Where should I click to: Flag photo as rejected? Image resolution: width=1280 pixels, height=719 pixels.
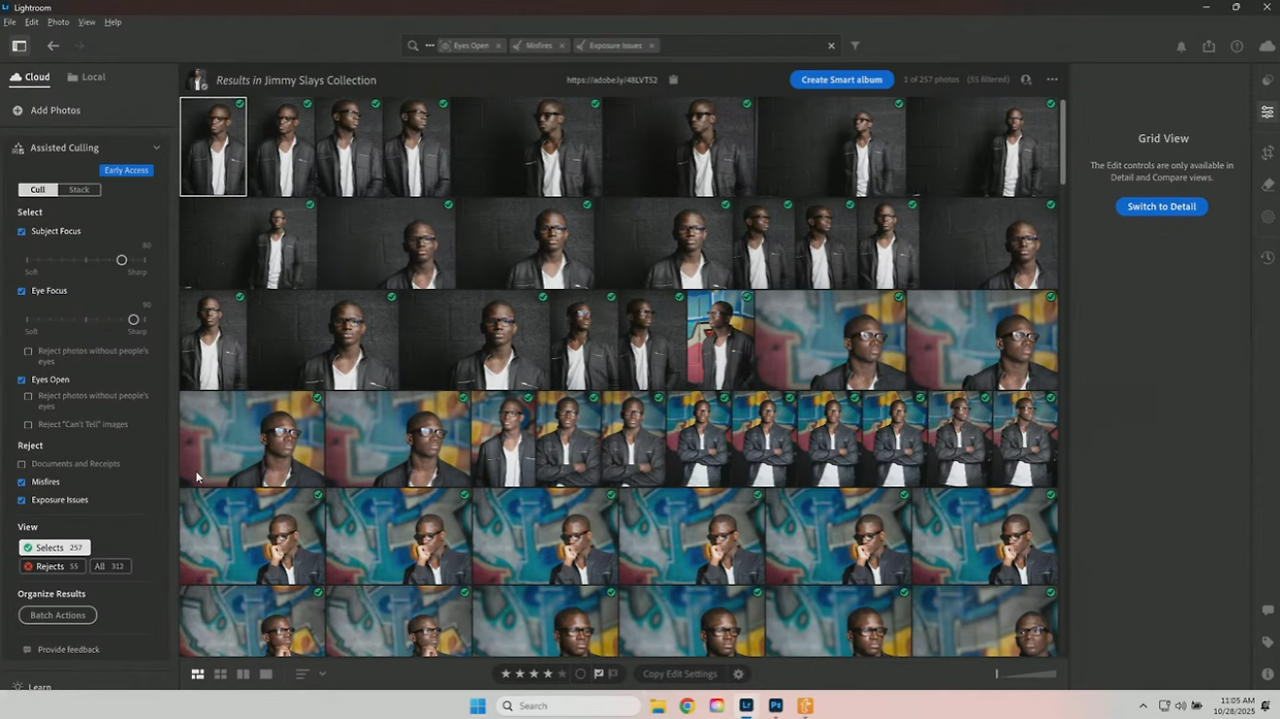[x=613, y=674]
